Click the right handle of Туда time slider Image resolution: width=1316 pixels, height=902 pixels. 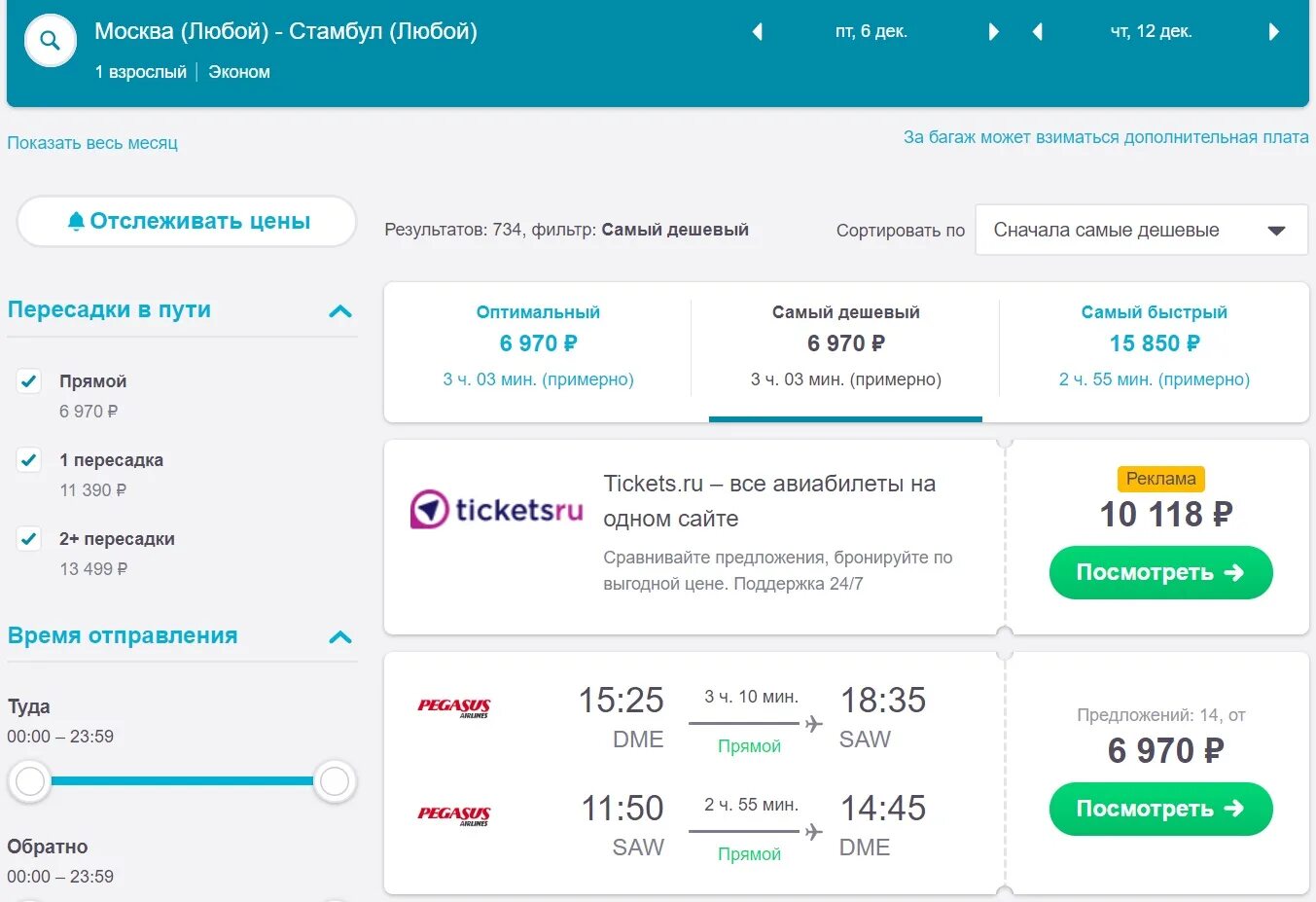click(335, 780)
